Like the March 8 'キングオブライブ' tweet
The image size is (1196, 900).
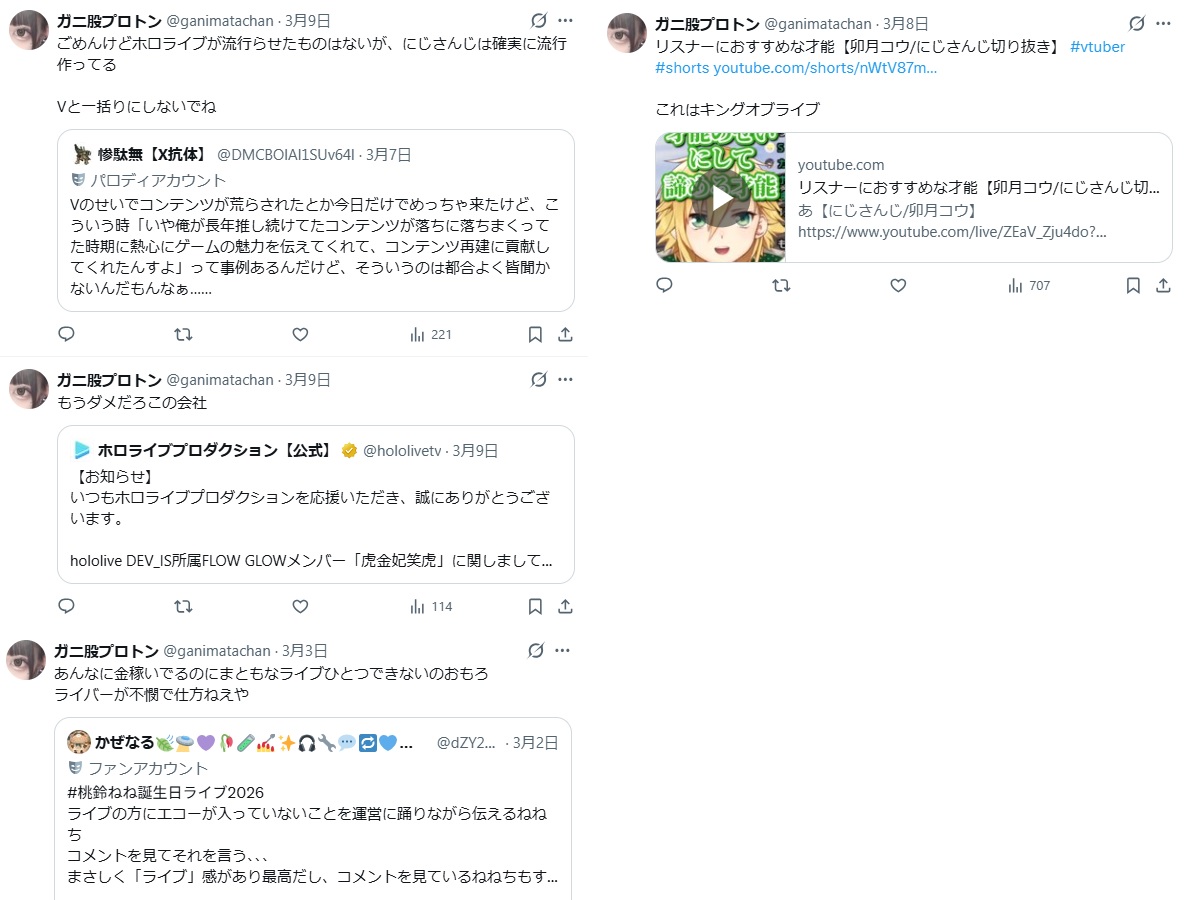click(x=899, y=285)
